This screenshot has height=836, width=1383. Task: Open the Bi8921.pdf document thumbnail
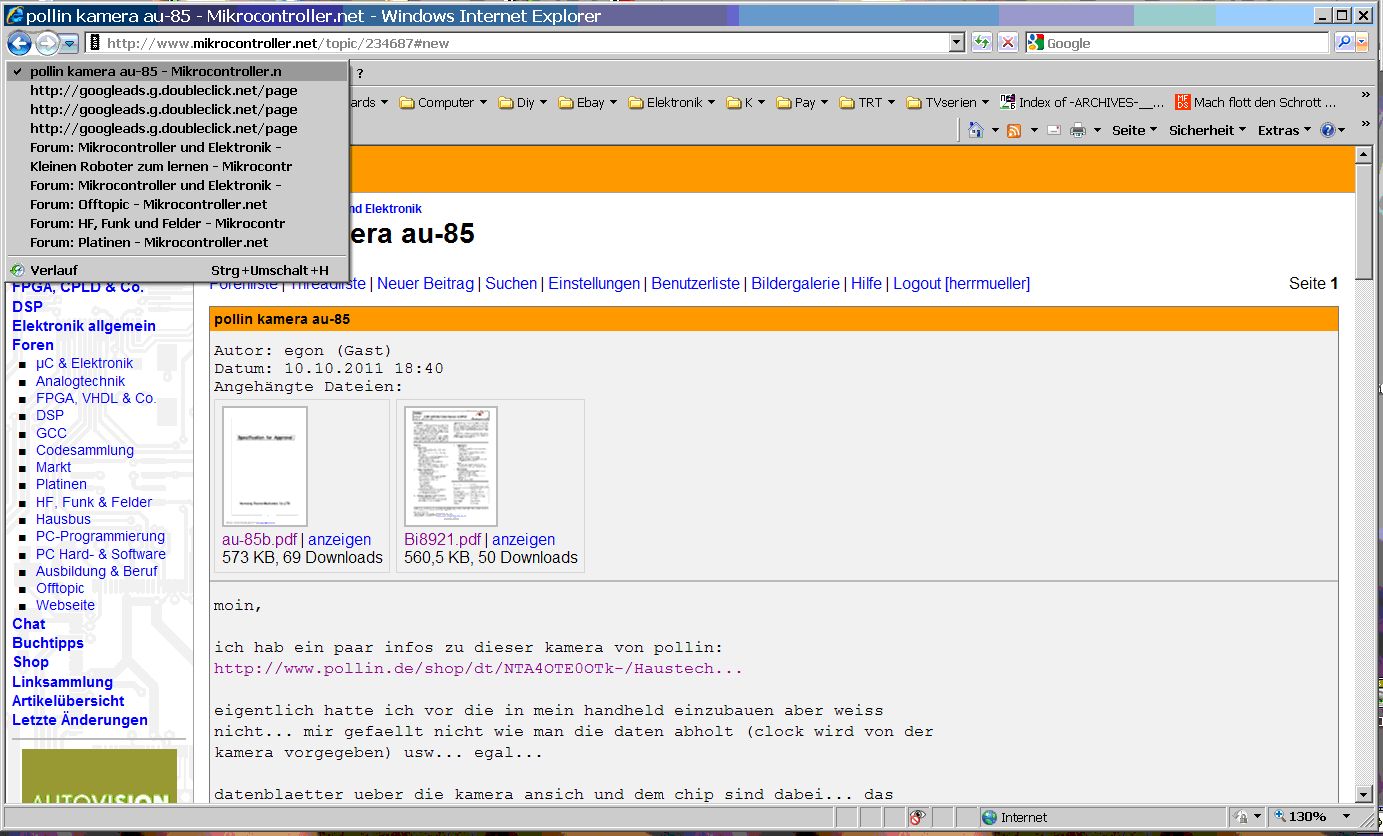tap(450, 466)
